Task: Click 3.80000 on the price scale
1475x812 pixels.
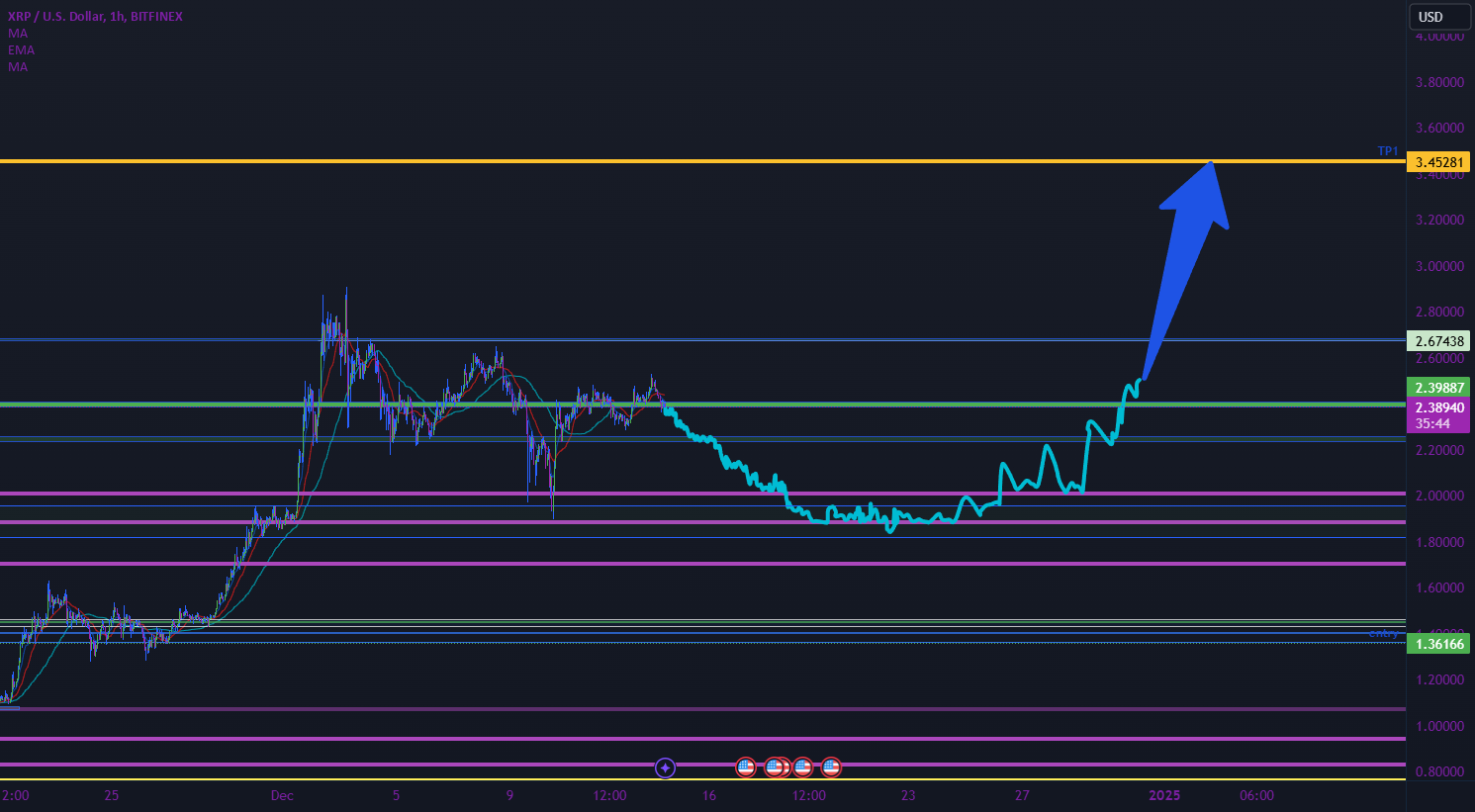Action: pyautogui.click(x=1439, y=82)
